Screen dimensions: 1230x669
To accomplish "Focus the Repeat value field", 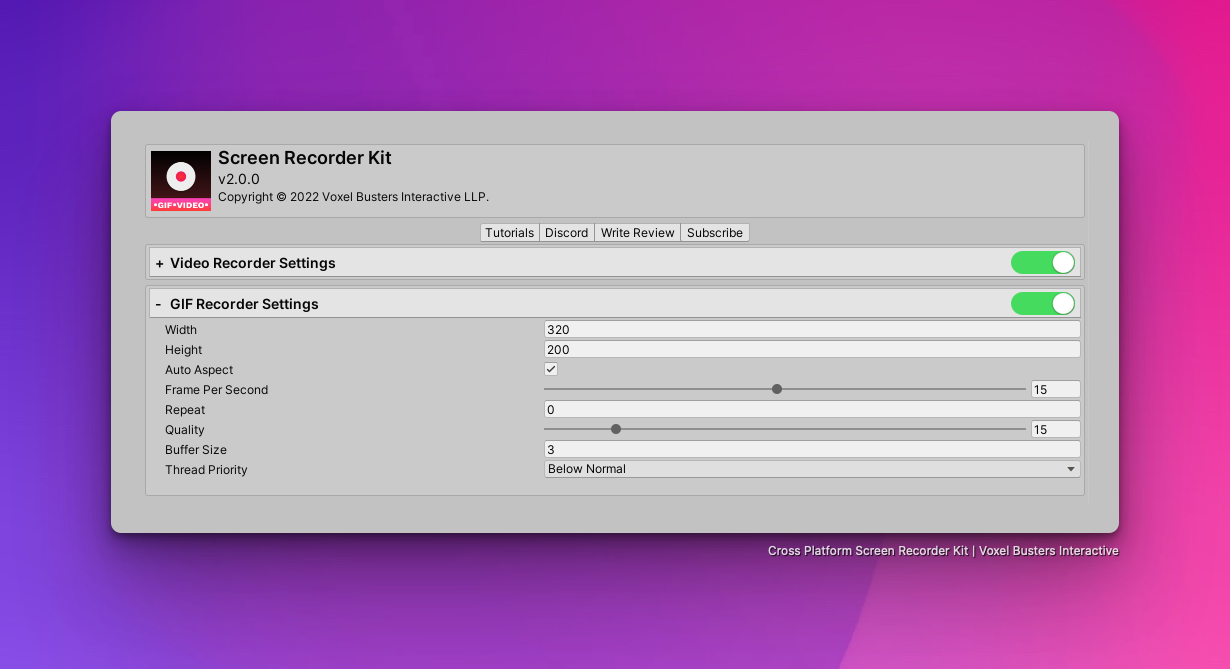I will tap(811, 409).
